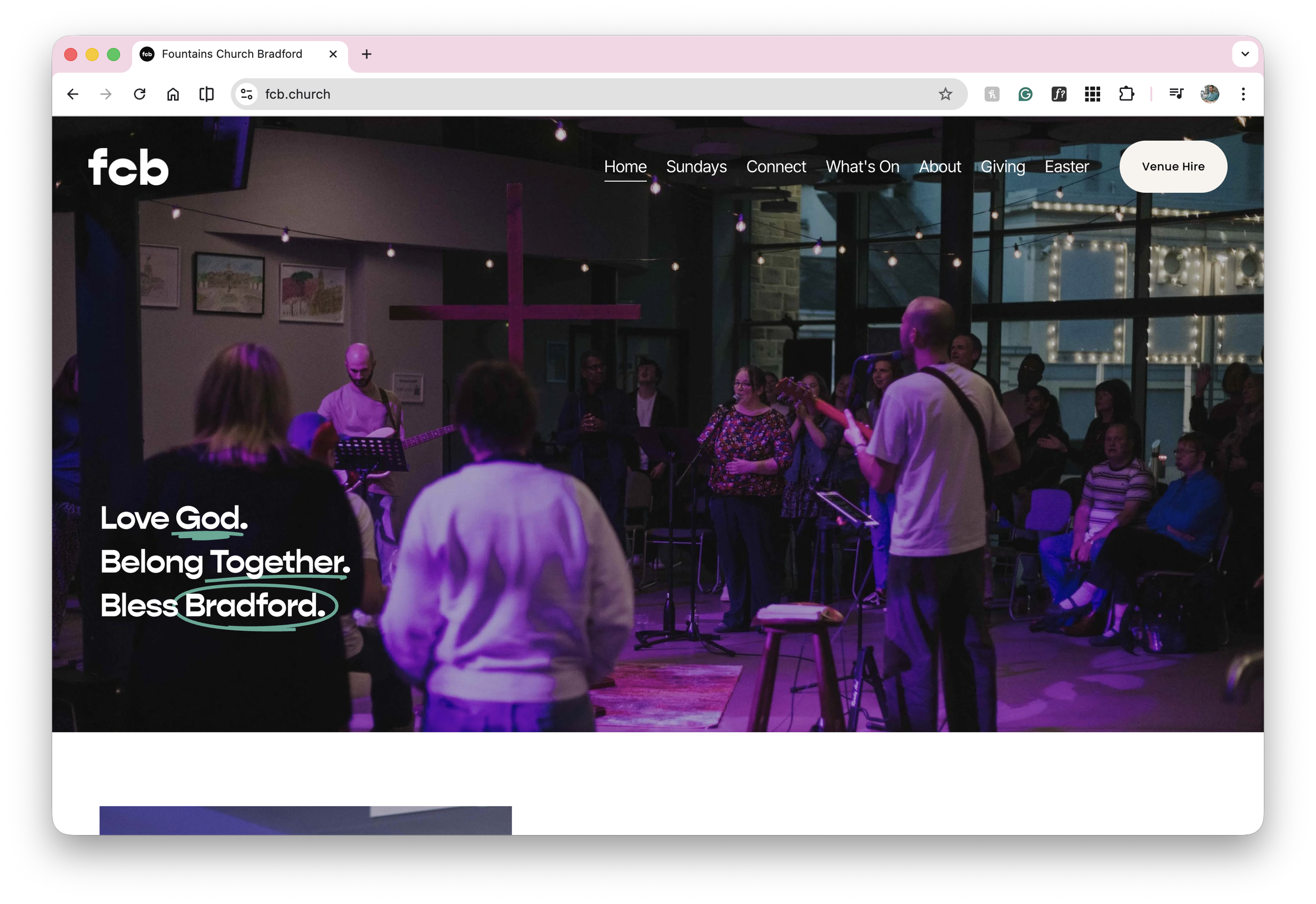Click the fcb logo
The width and height of the screenshot is (1316, 904).
point(128,166)
